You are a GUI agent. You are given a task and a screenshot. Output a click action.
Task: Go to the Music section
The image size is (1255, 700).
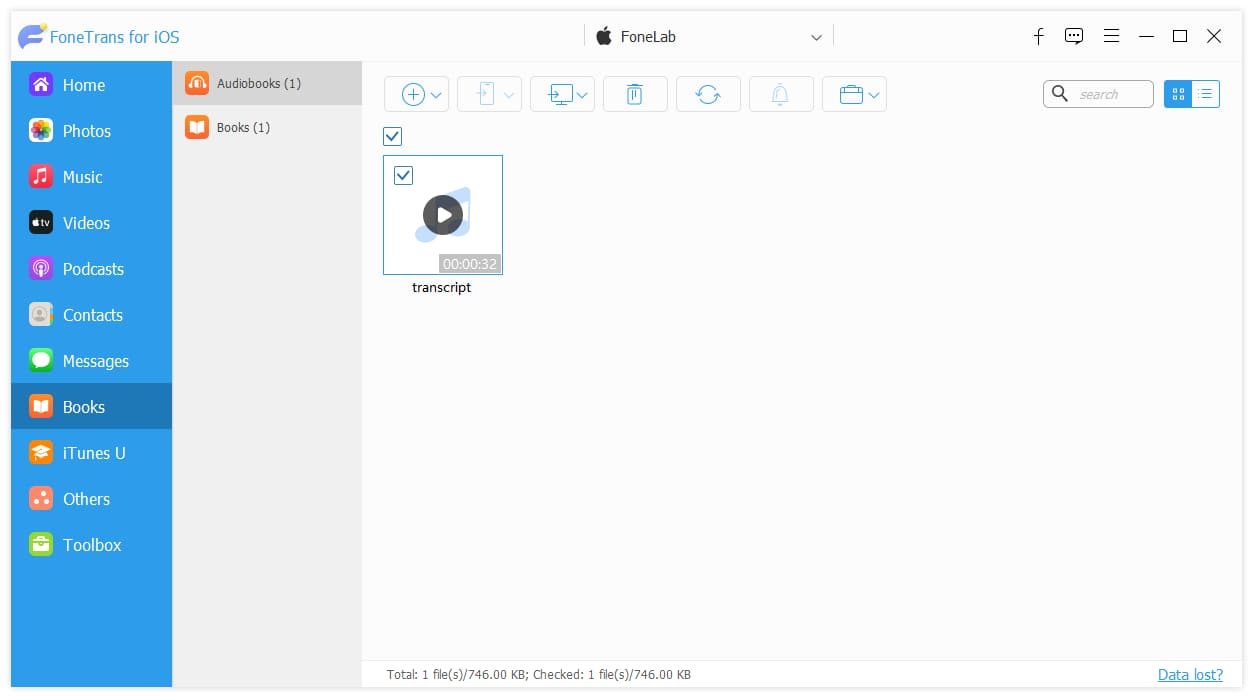coord(91,177)
